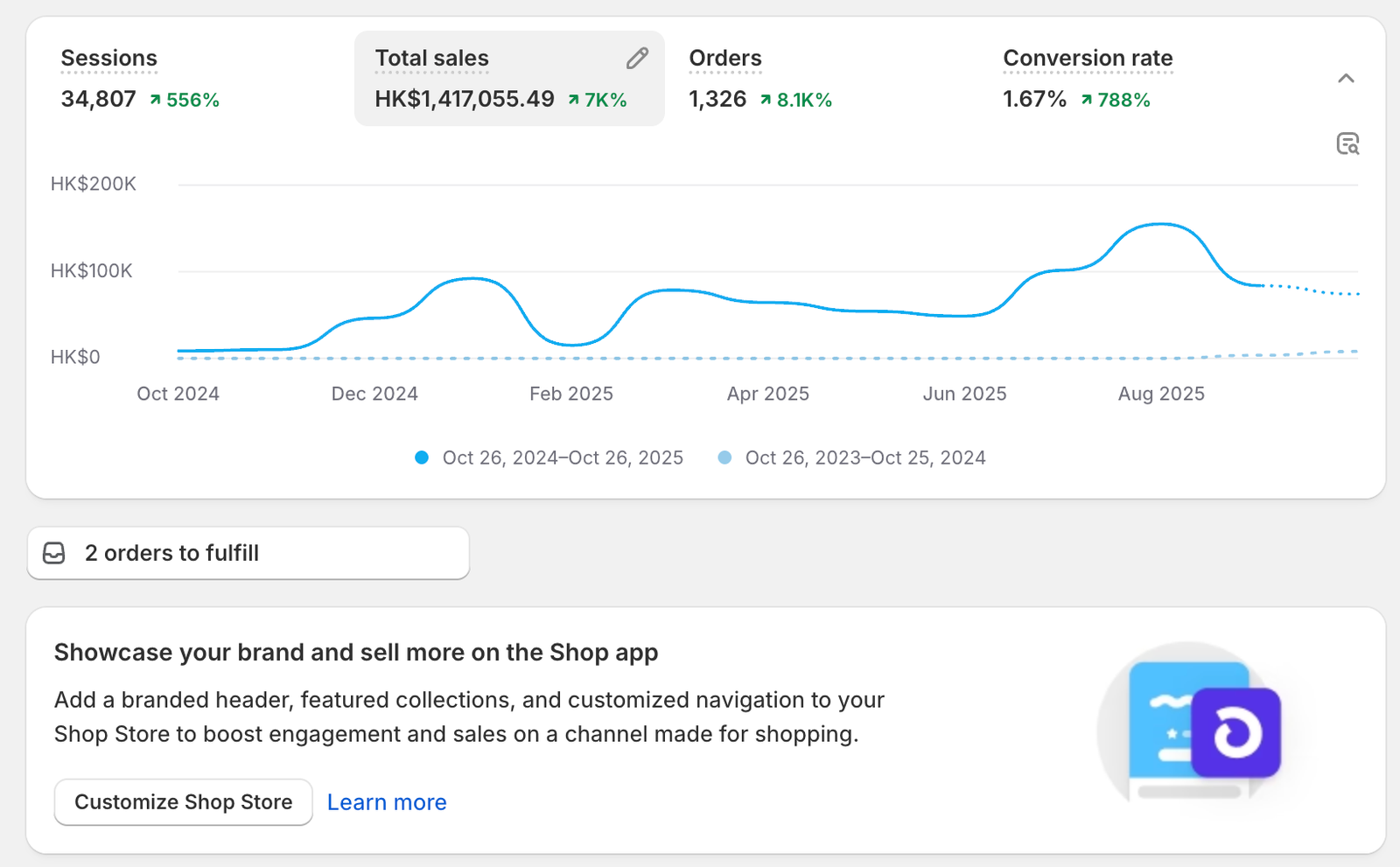Click the green growth arrow next to 556%
Image resolution: width=1400 pixels, height=867 pixels.
point(154,100)
